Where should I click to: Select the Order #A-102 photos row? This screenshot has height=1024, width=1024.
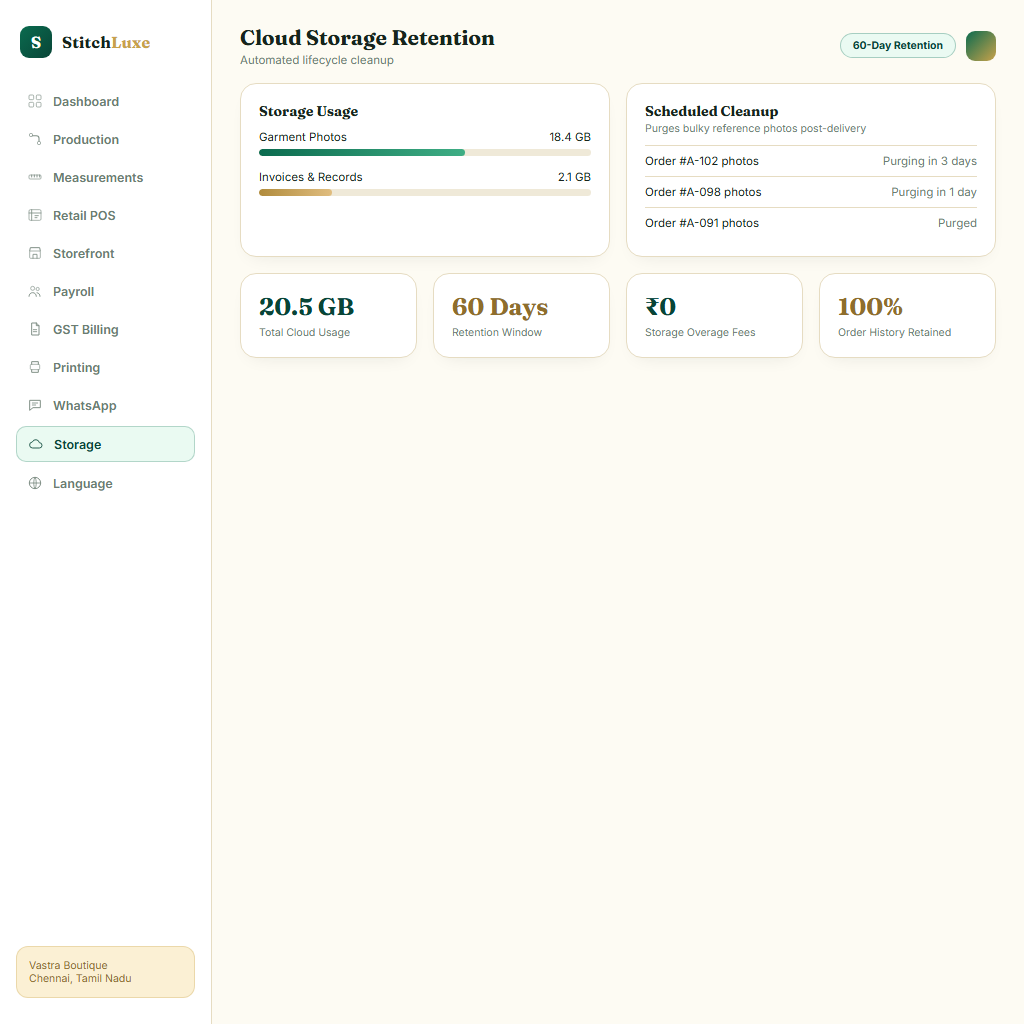[x=810, y=161]
